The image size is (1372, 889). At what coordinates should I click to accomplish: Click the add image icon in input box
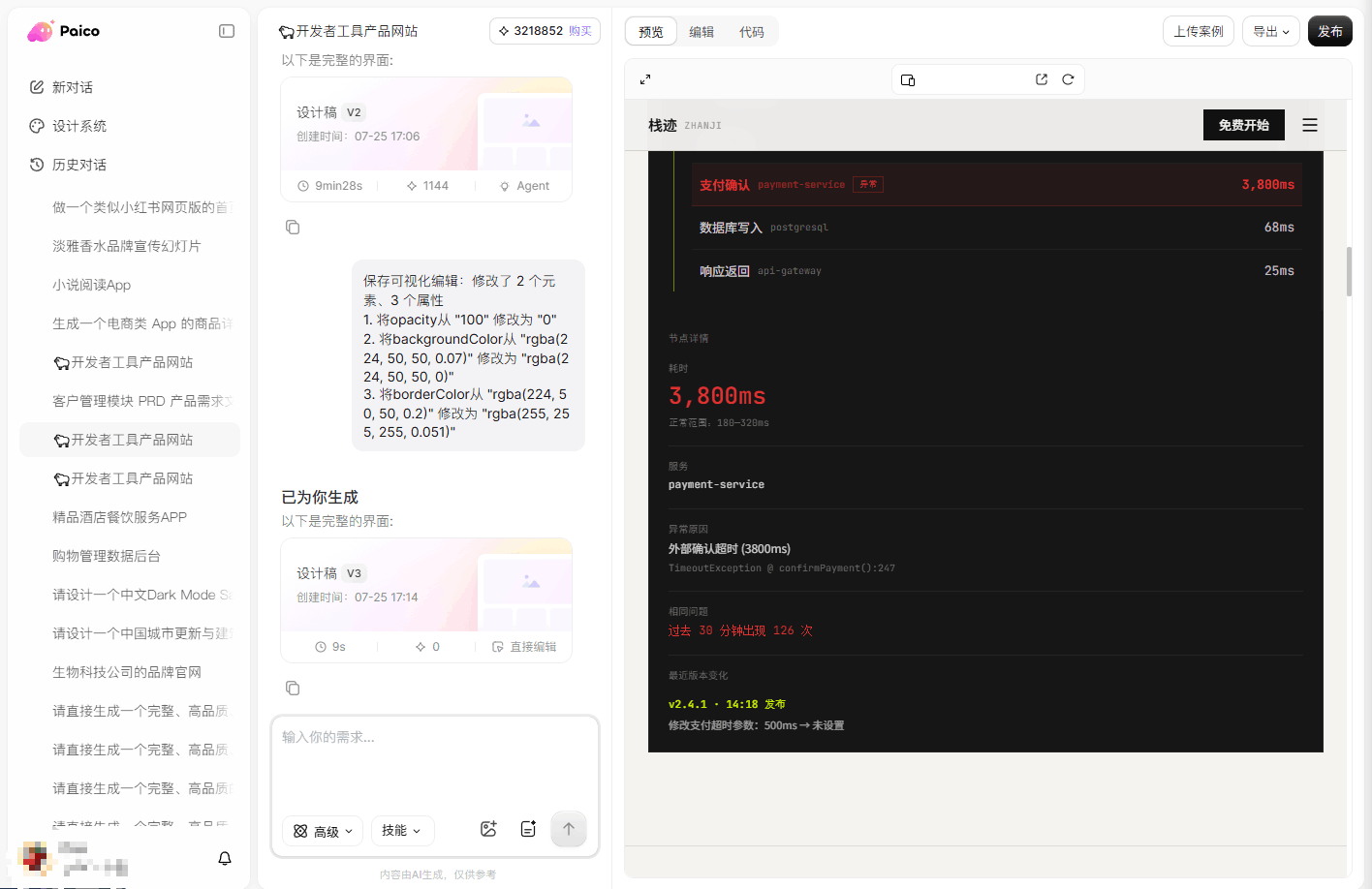(488, 829)
